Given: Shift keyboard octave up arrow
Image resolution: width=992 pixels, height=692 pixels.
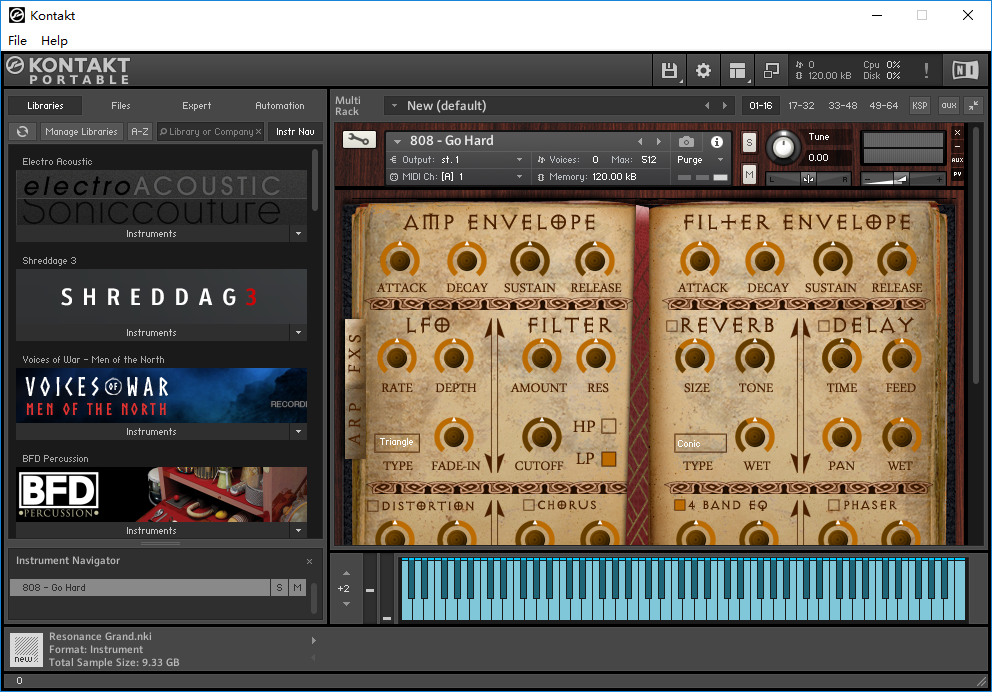Looking at the screenshot, I should coord(346,573).
